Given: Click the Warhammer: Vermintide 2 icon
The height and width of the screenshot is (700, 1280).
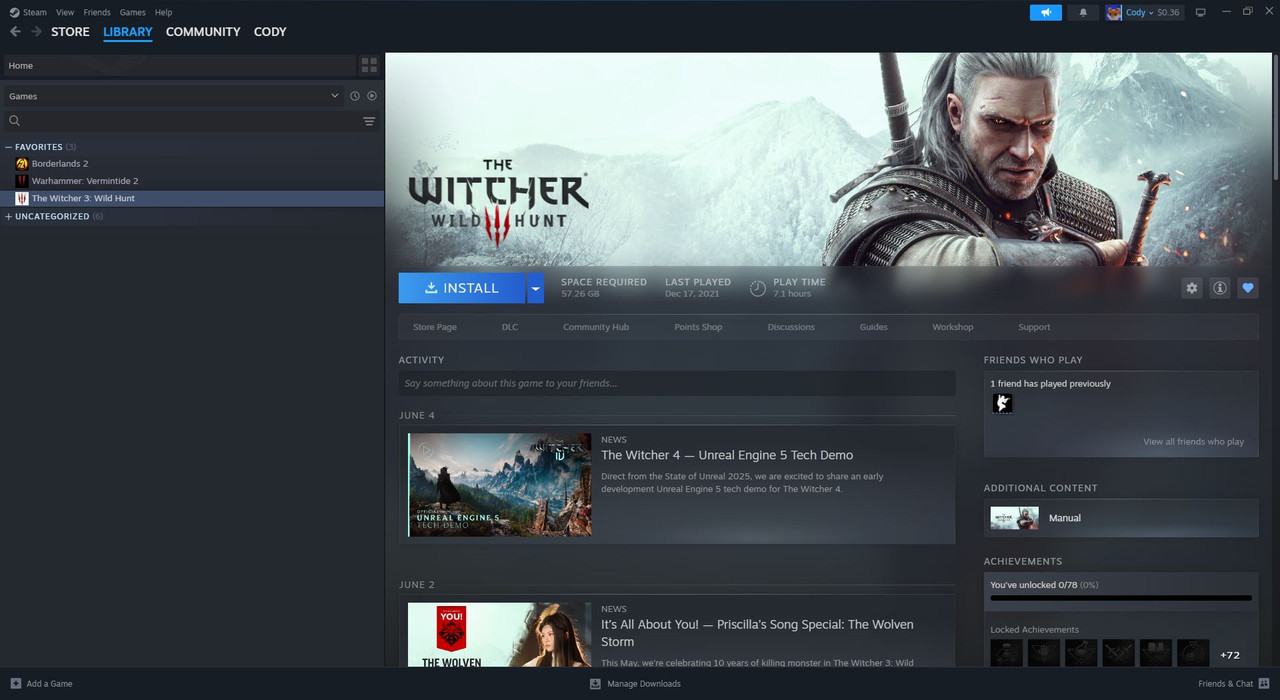Looking at the screenshot, I should (22, 181).
